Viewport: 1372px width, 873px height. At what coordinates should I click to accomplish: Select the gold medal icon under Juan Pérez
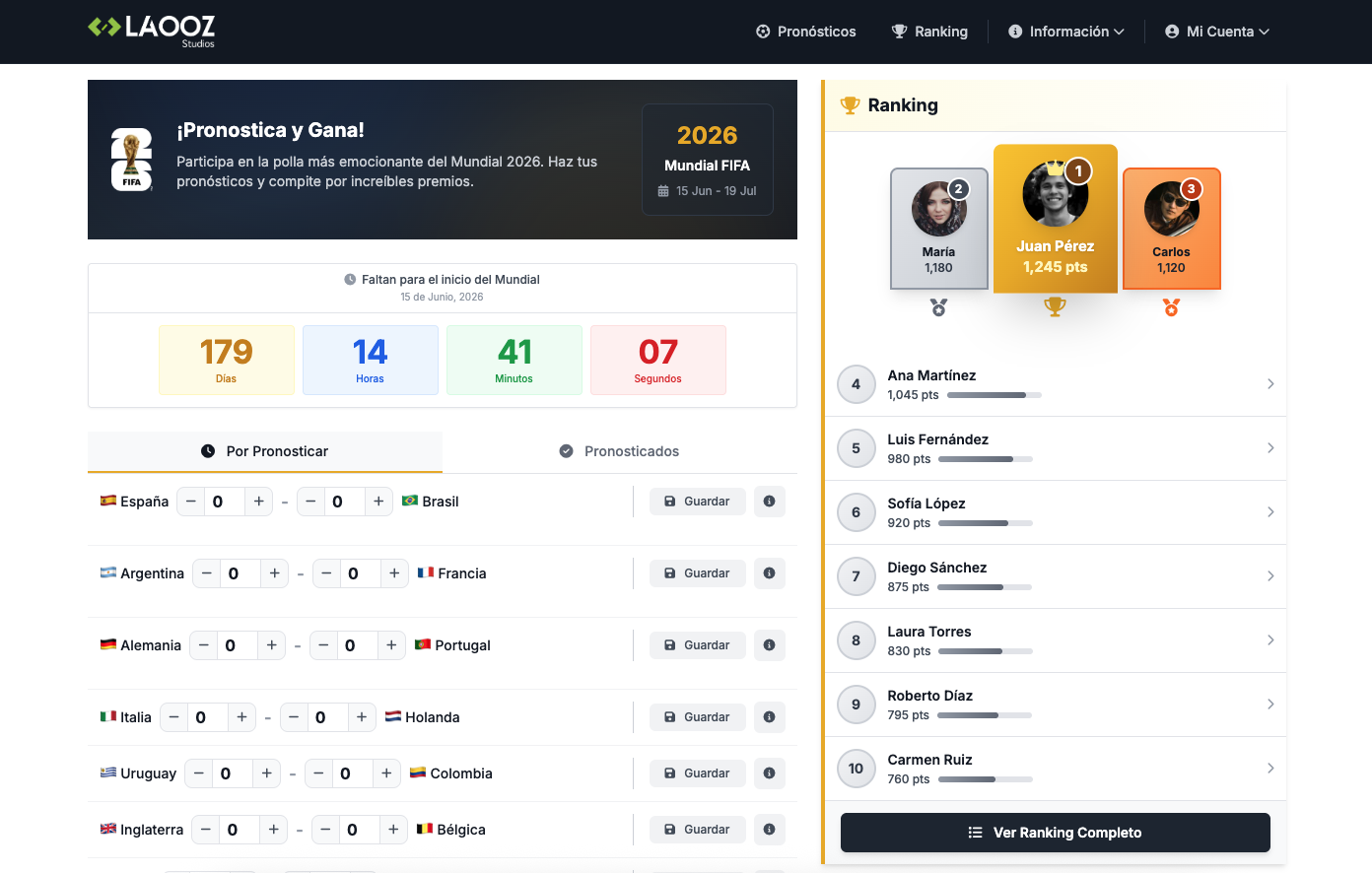(1055, 306)
